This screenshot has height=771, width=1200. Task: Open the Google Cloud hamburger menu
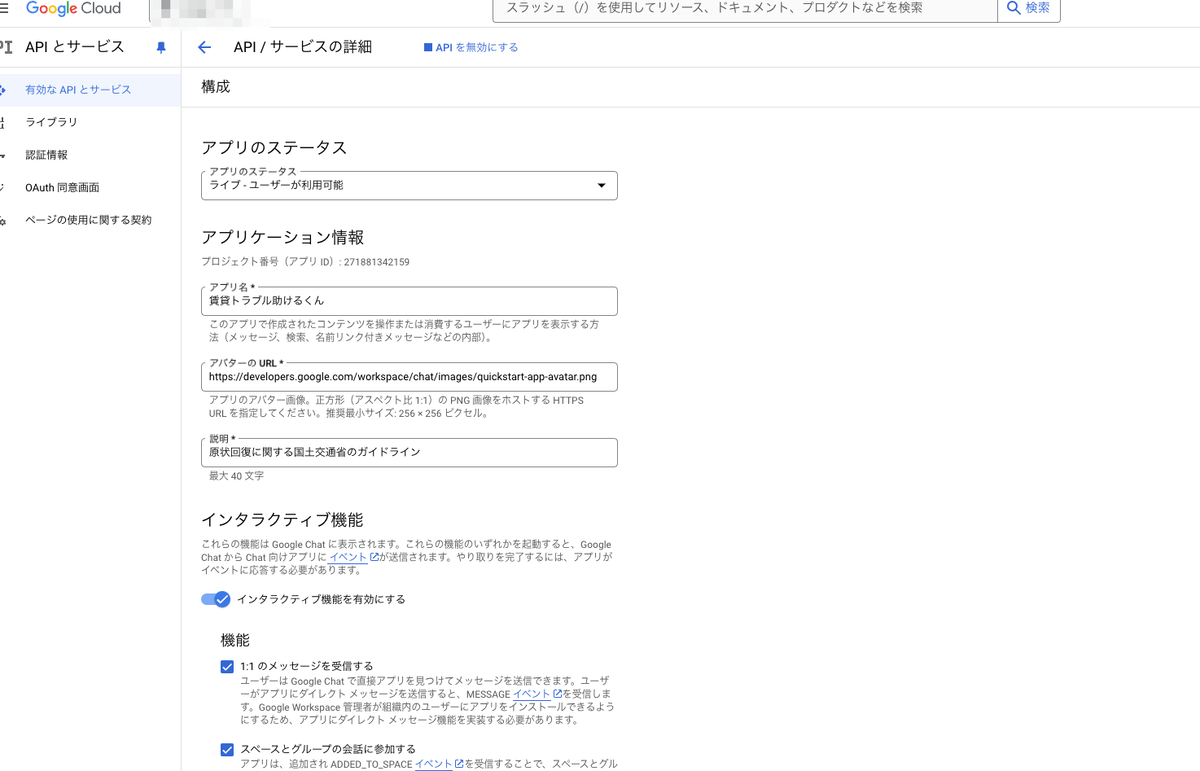click(4, 8)
